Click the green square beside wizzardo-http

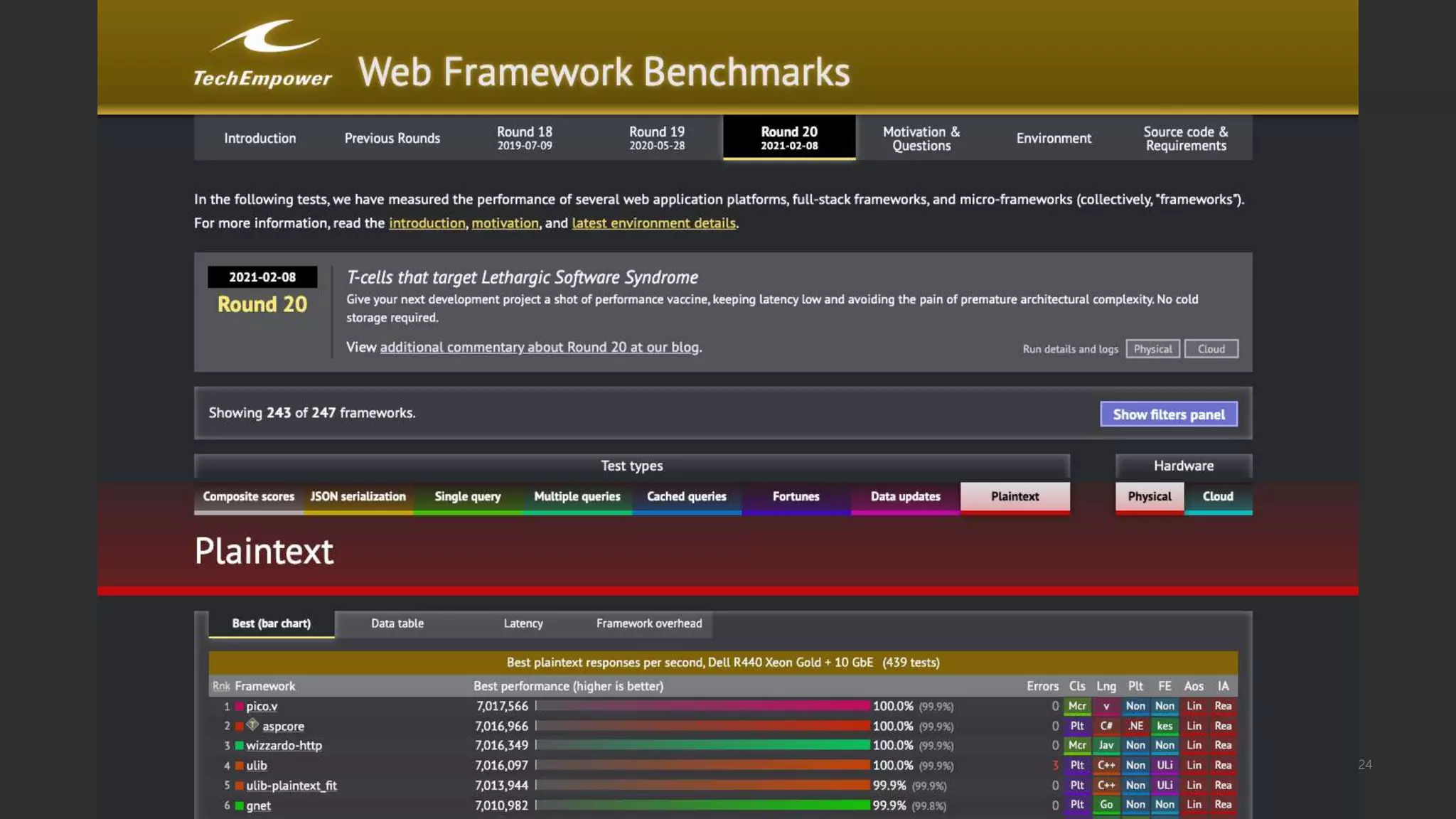pyautogui.click(x=240, y=746)
